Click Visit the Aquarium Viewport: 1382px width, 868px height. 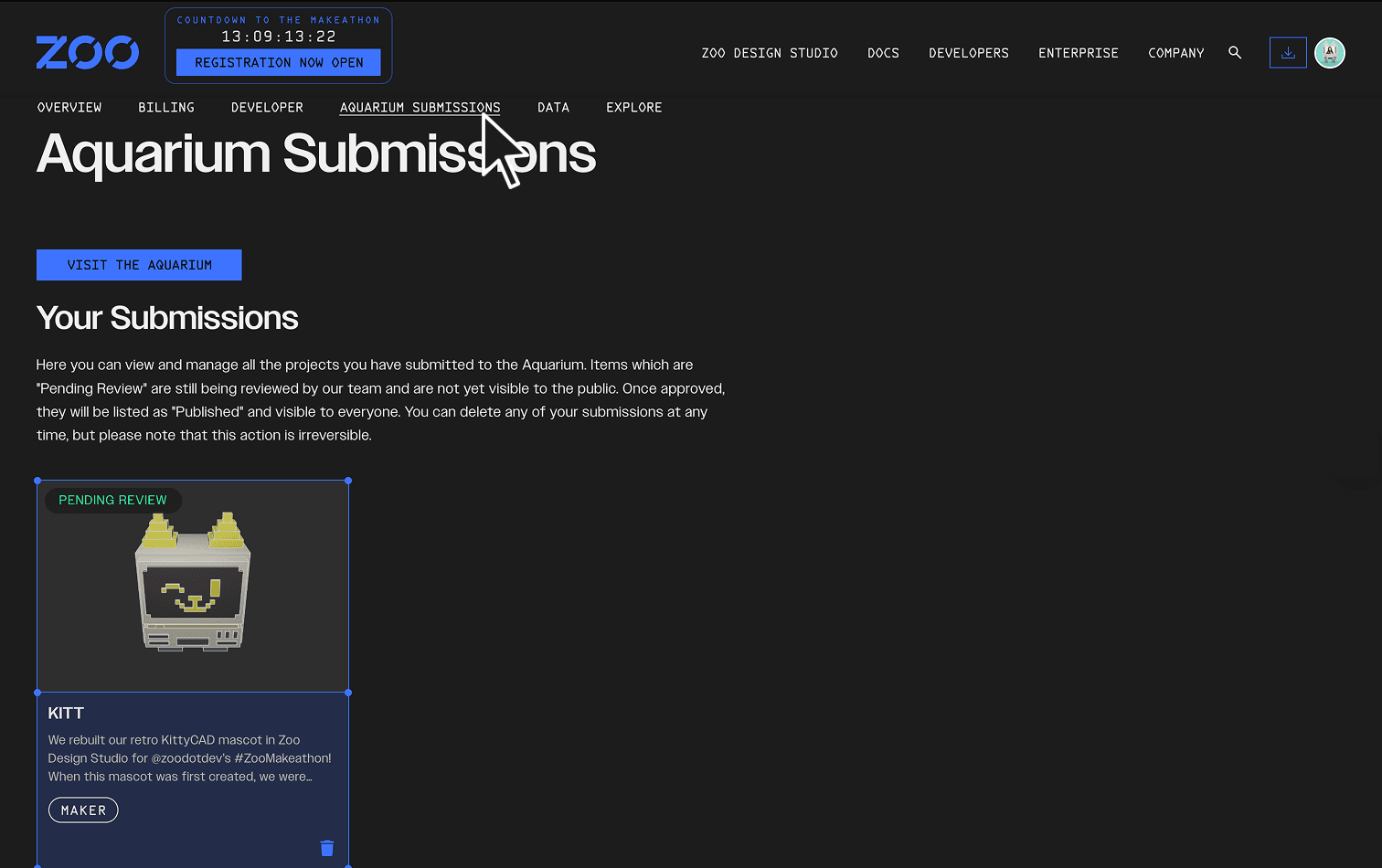[139, 264]
